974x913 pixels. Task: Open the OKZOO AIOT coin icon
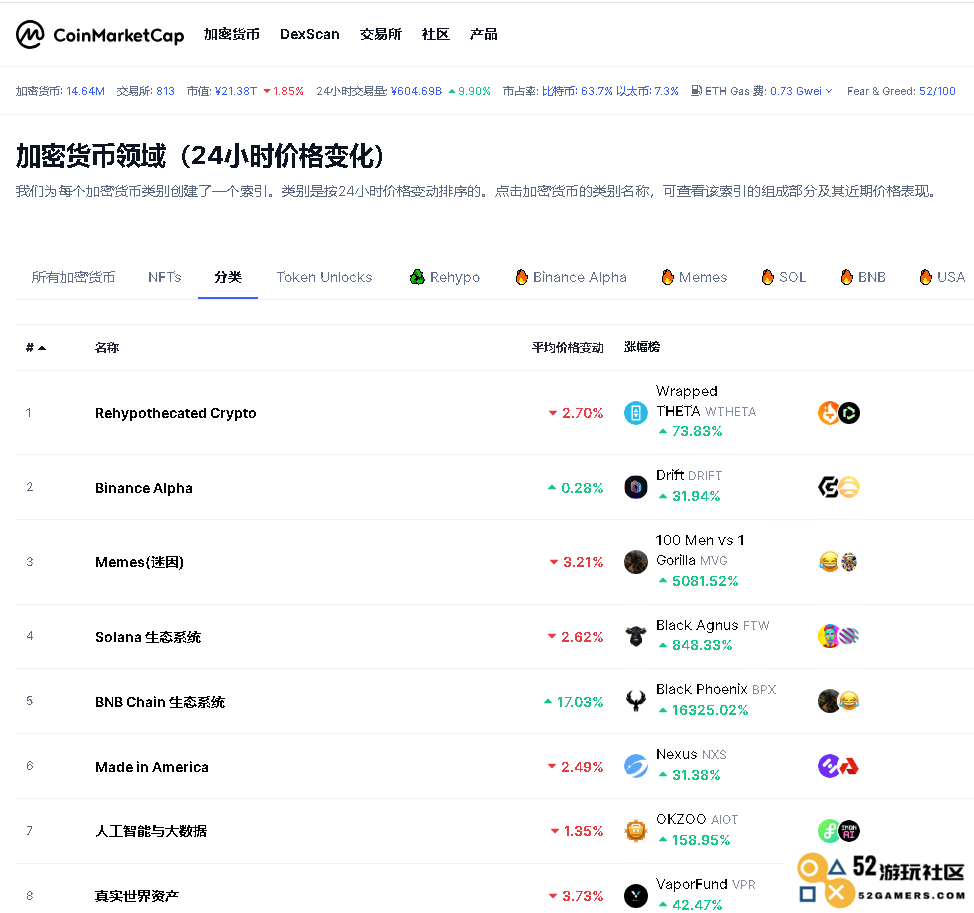pos(635,830)
